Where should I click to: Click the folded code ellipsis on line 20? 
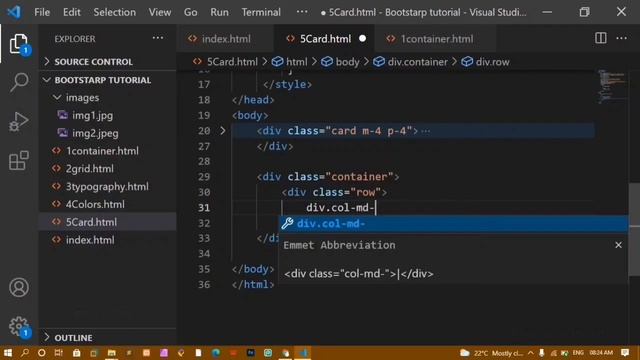pos(426,131)
